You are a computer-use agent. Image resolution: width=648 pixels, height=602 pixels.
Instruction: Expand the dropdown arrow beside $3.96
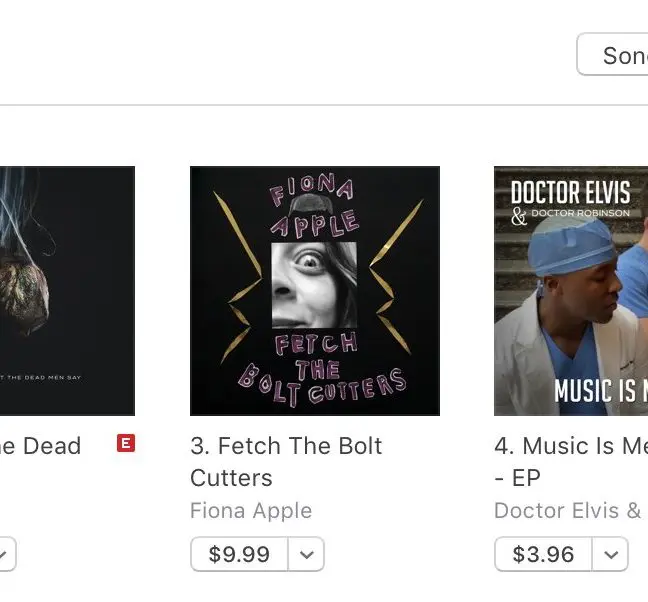click(x=611, y=553)
